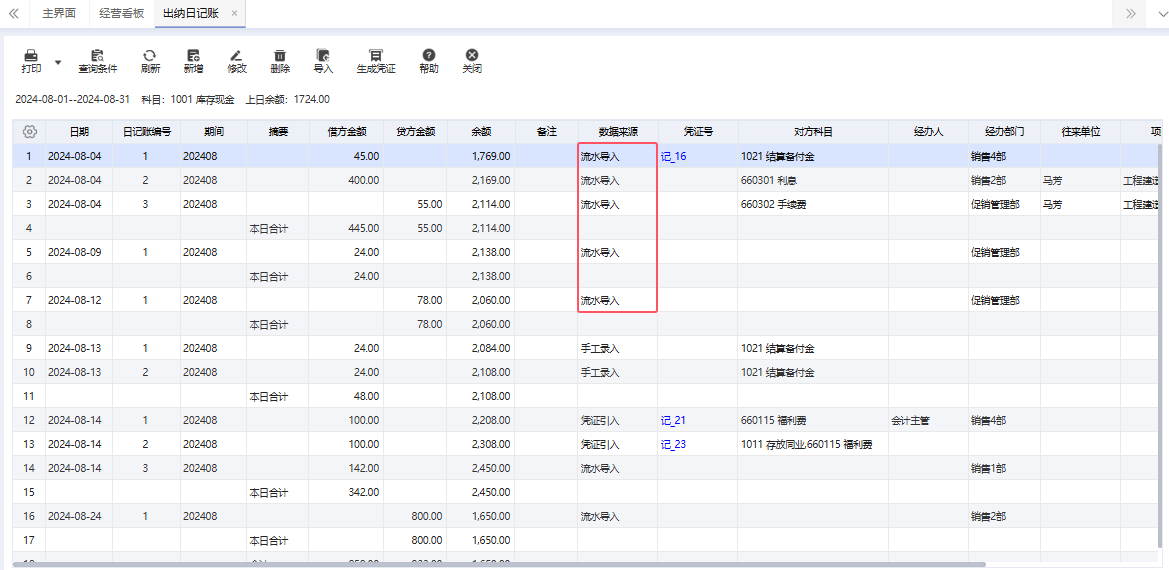Click the 导入 import icon
Viewport: 1169px width, 570px height.
point(323,57)
